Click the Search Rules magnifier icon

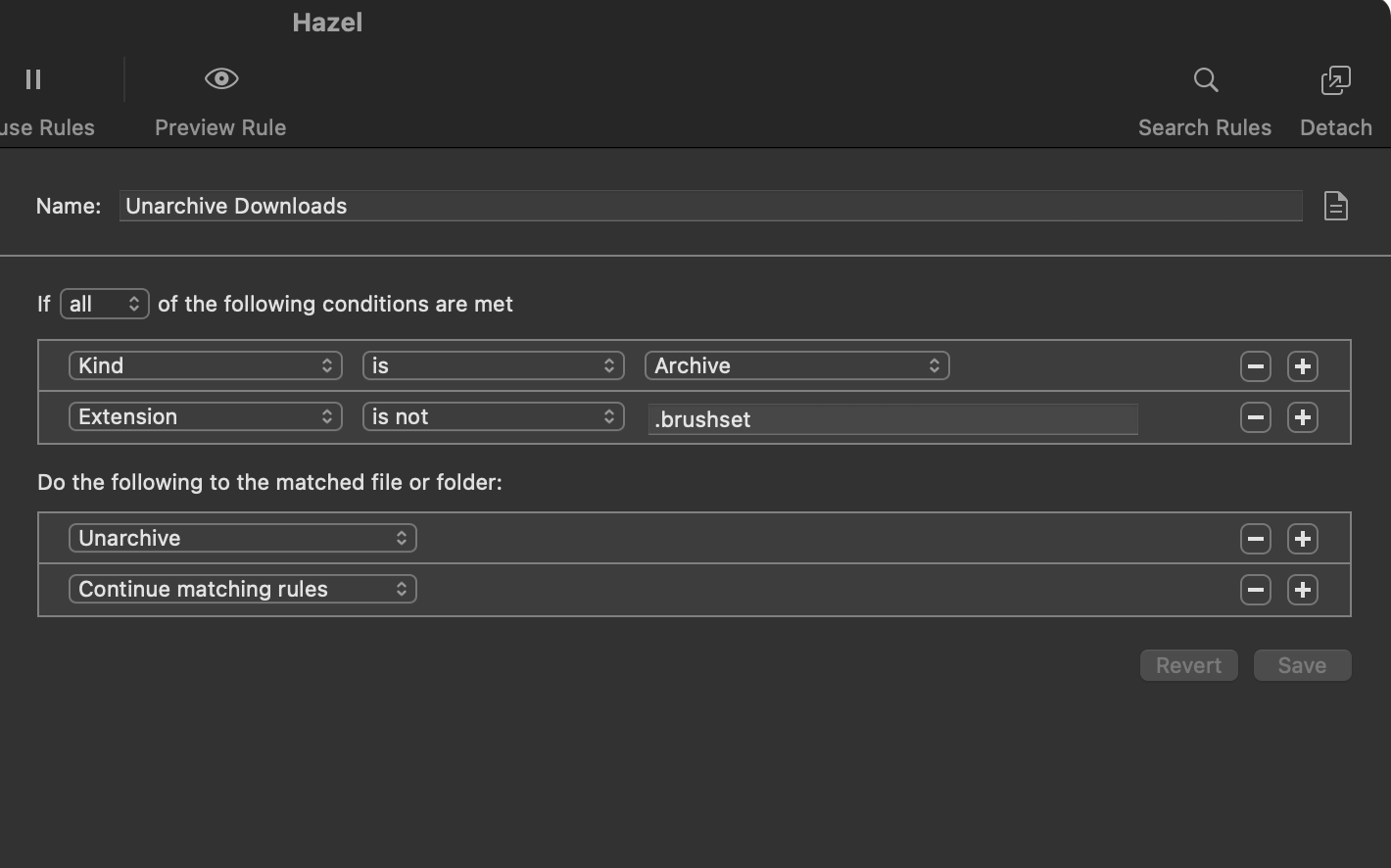1206,79
